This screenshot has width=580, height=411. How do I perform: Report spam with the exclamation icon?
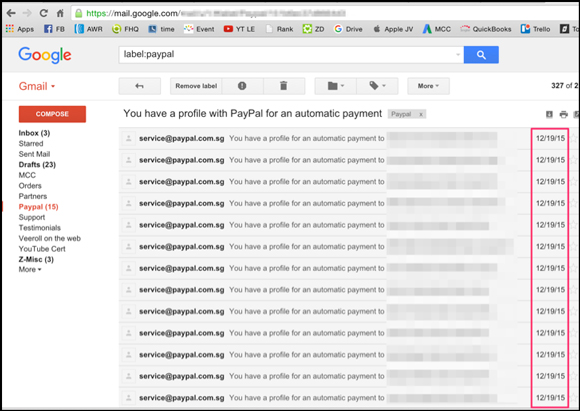(x=242, y=86)
